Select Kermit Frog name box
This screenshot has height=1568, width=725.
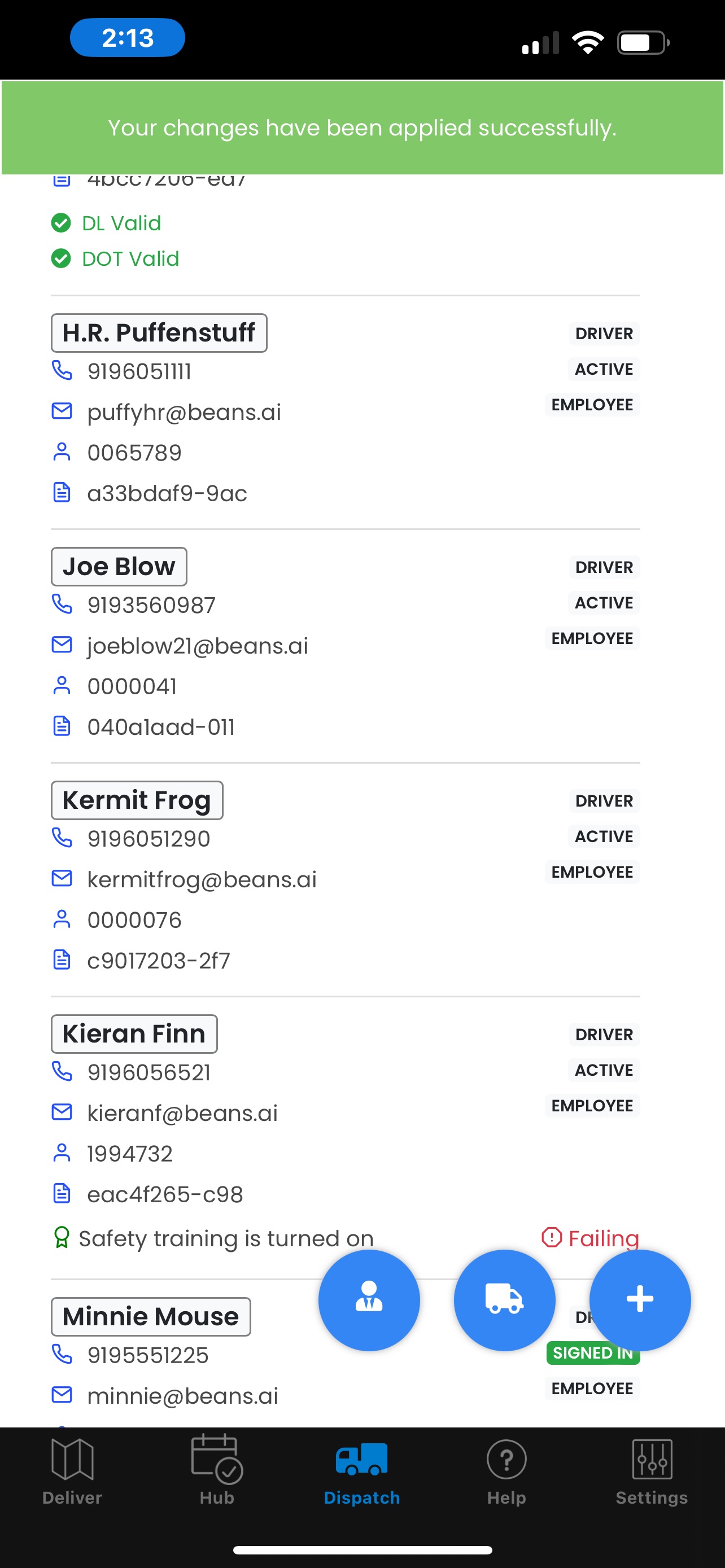click(137, 800)
